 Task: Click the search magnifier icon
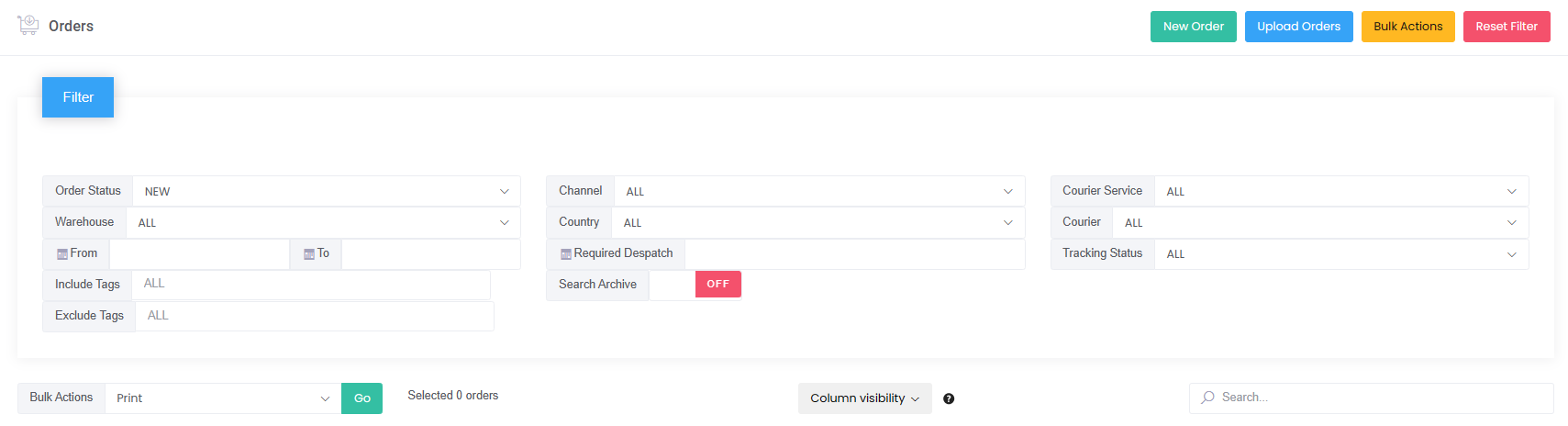click(1208, 398)
